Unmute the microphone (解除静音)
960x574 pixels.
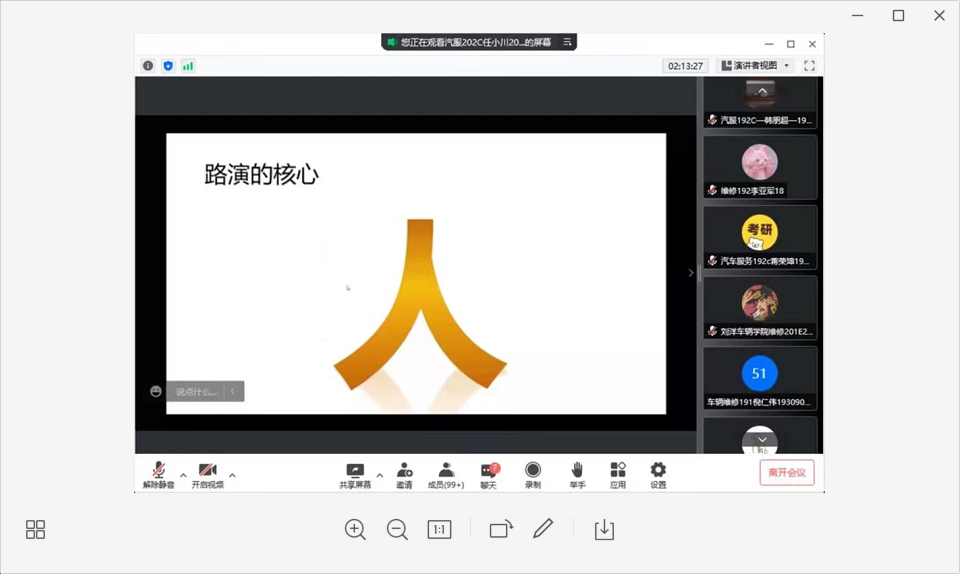(x=158, y=474)
